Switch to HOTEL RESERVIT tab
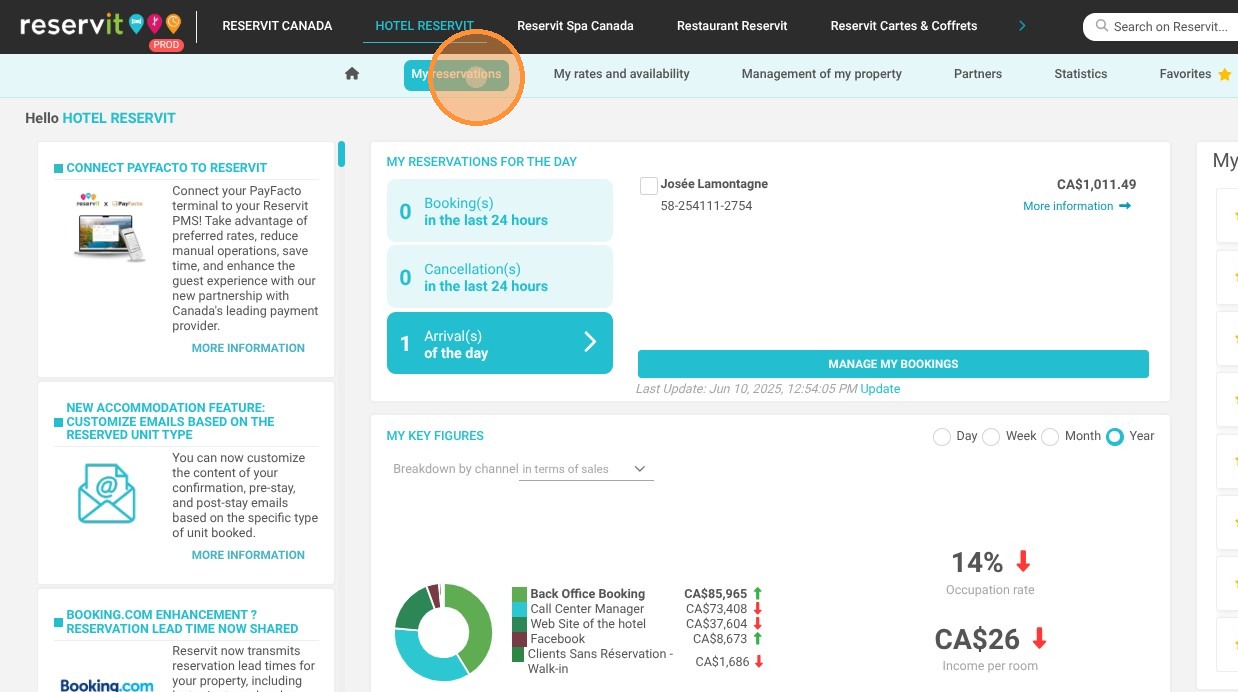Screen dimensions: 1238x692 pyautogui.click(x=425, y=26)
